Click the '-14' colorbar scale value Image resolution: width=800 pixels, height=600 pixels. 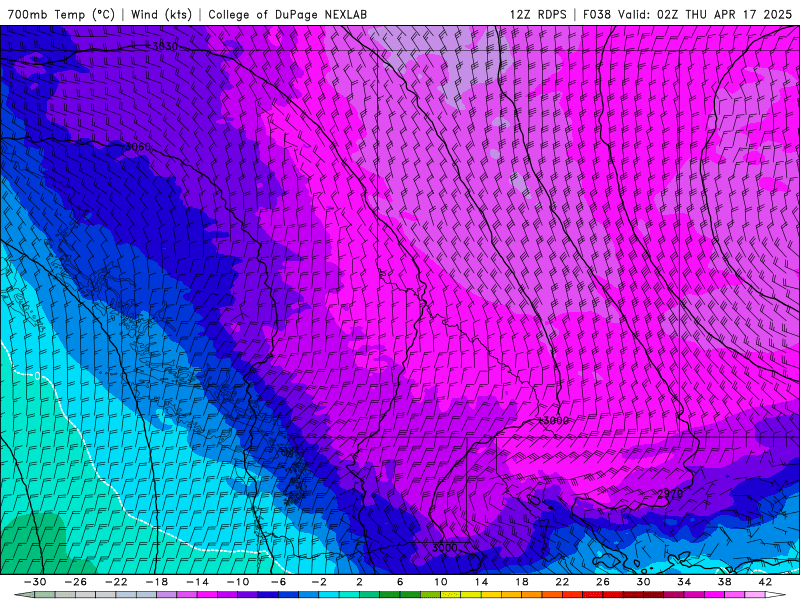click(197, 582)
